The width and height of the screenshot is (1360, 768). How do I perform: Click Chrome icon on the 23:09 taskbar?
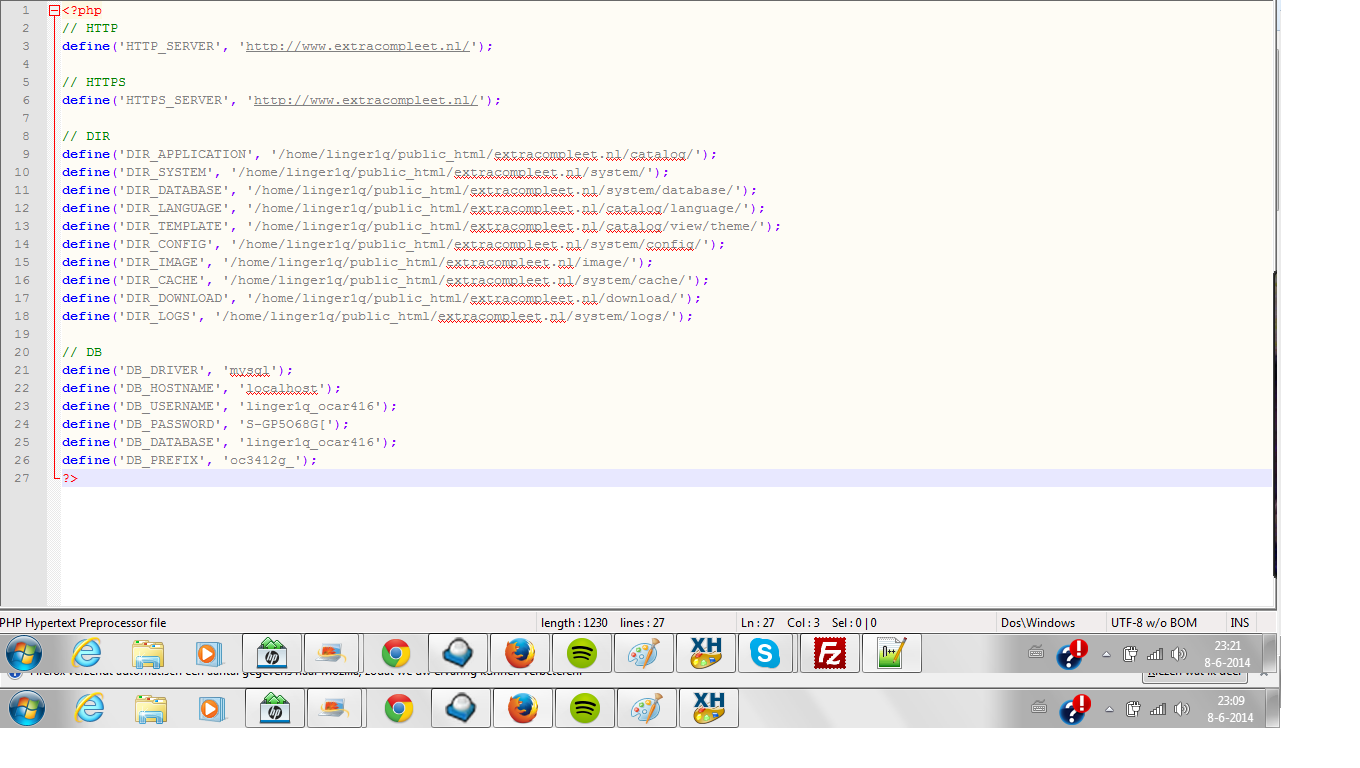[398, 708]
